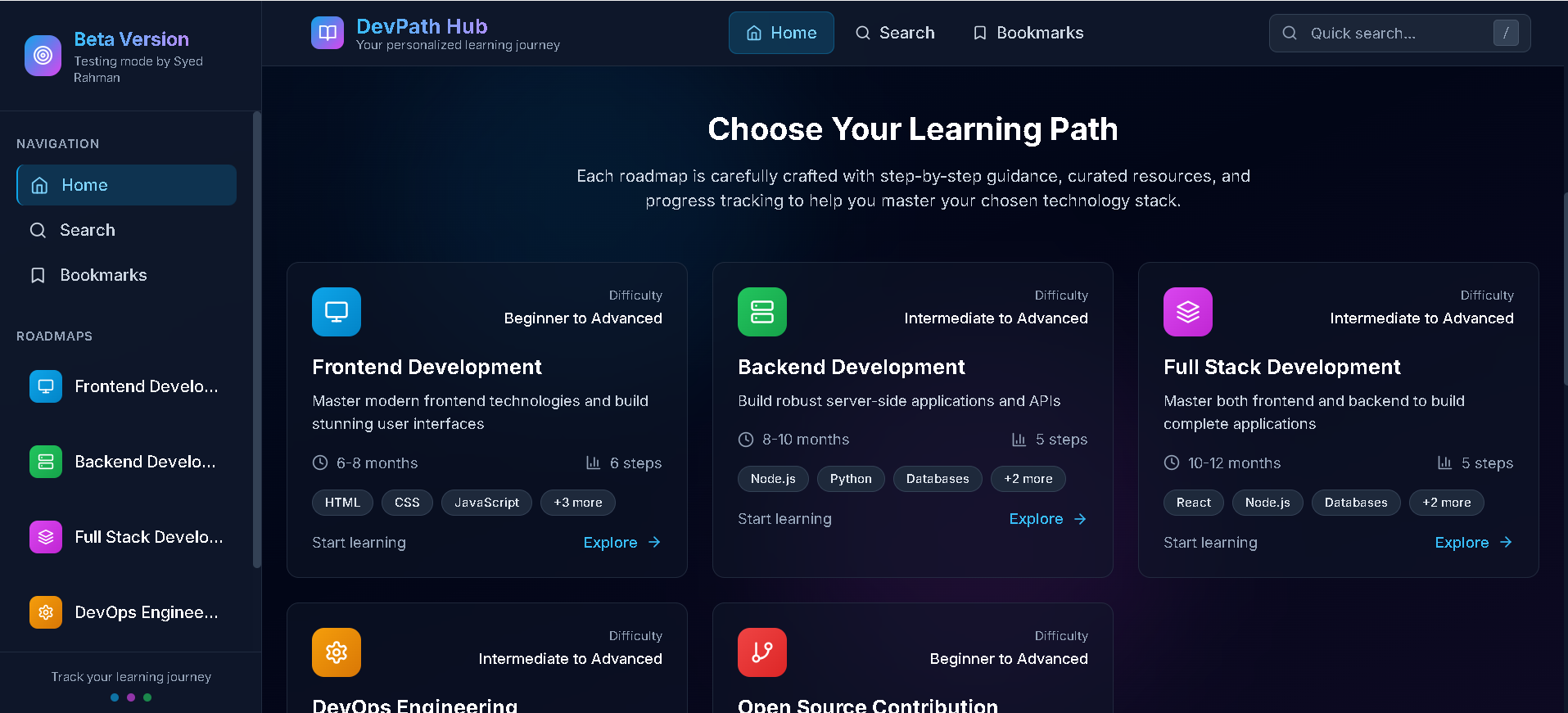Explore the Backend Development roadmap
1568x713 pixels.
1047,519
